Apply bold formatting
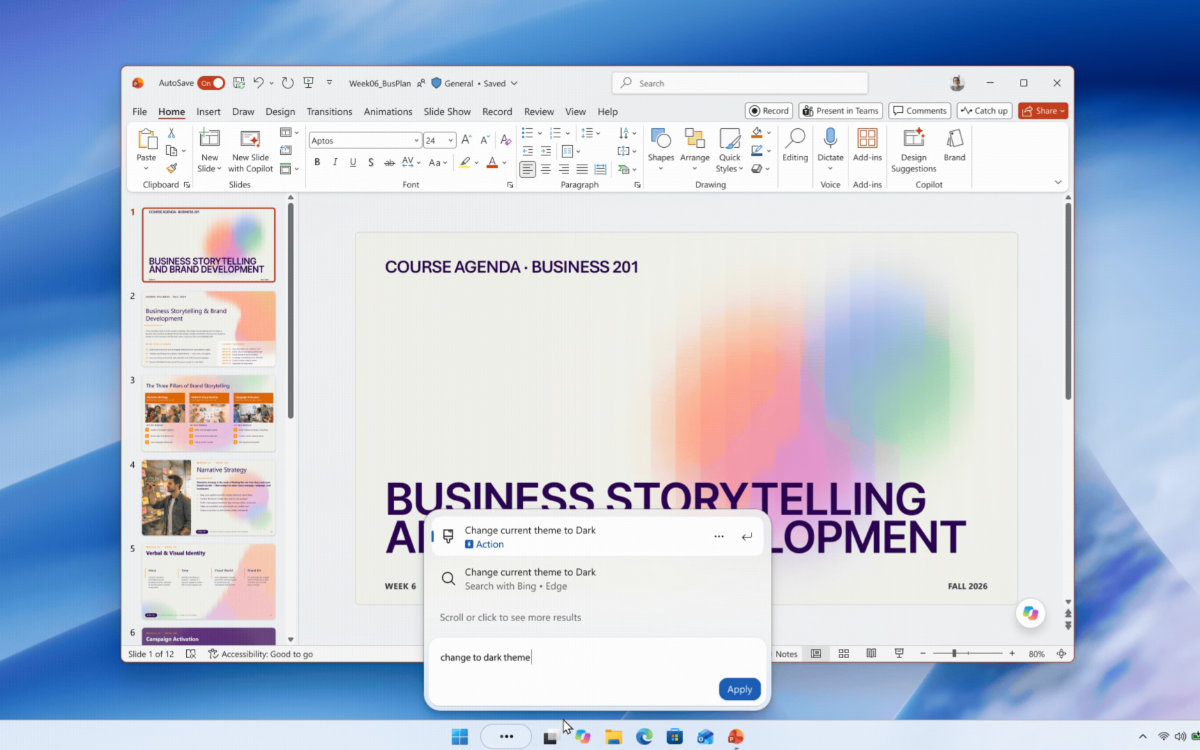The image size is (1200, 750). click(317, 162)
